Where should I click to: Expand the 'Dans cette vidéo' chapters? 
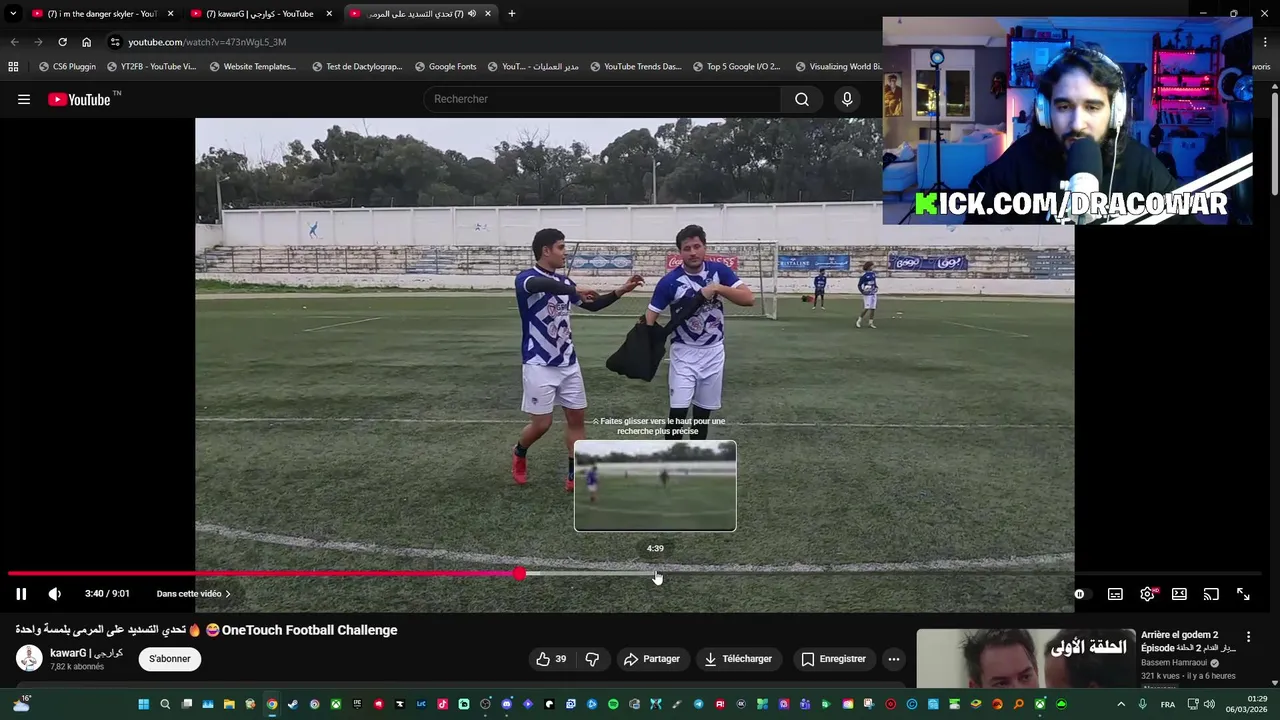[194, 594]
